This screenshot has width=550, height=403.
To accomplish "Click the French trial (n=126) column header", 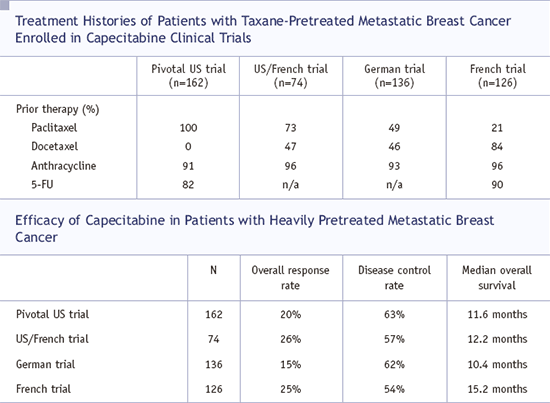I will click(498, 76).
